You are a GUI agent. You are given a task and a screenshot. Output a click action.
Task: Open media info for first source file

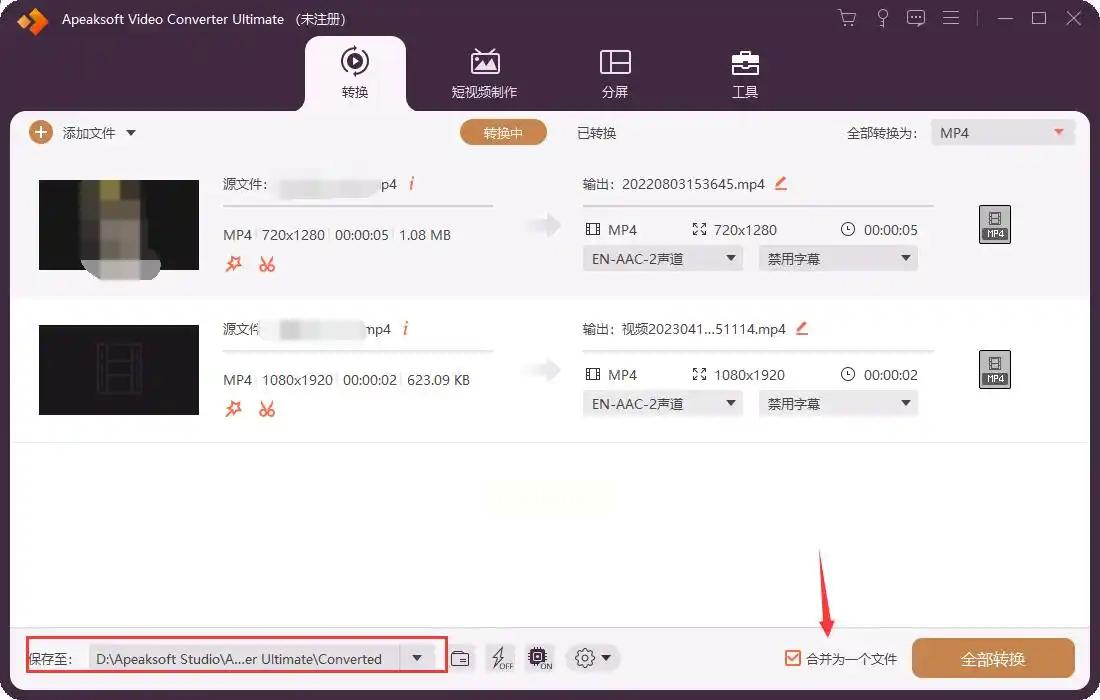[x=411, y=184]
